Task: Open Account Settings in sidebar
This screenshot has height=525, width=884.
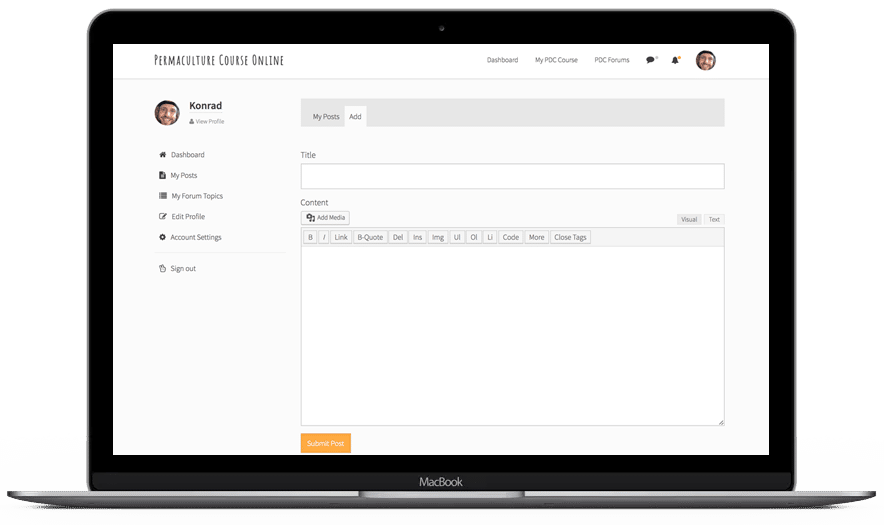Action: click(195, 237)
